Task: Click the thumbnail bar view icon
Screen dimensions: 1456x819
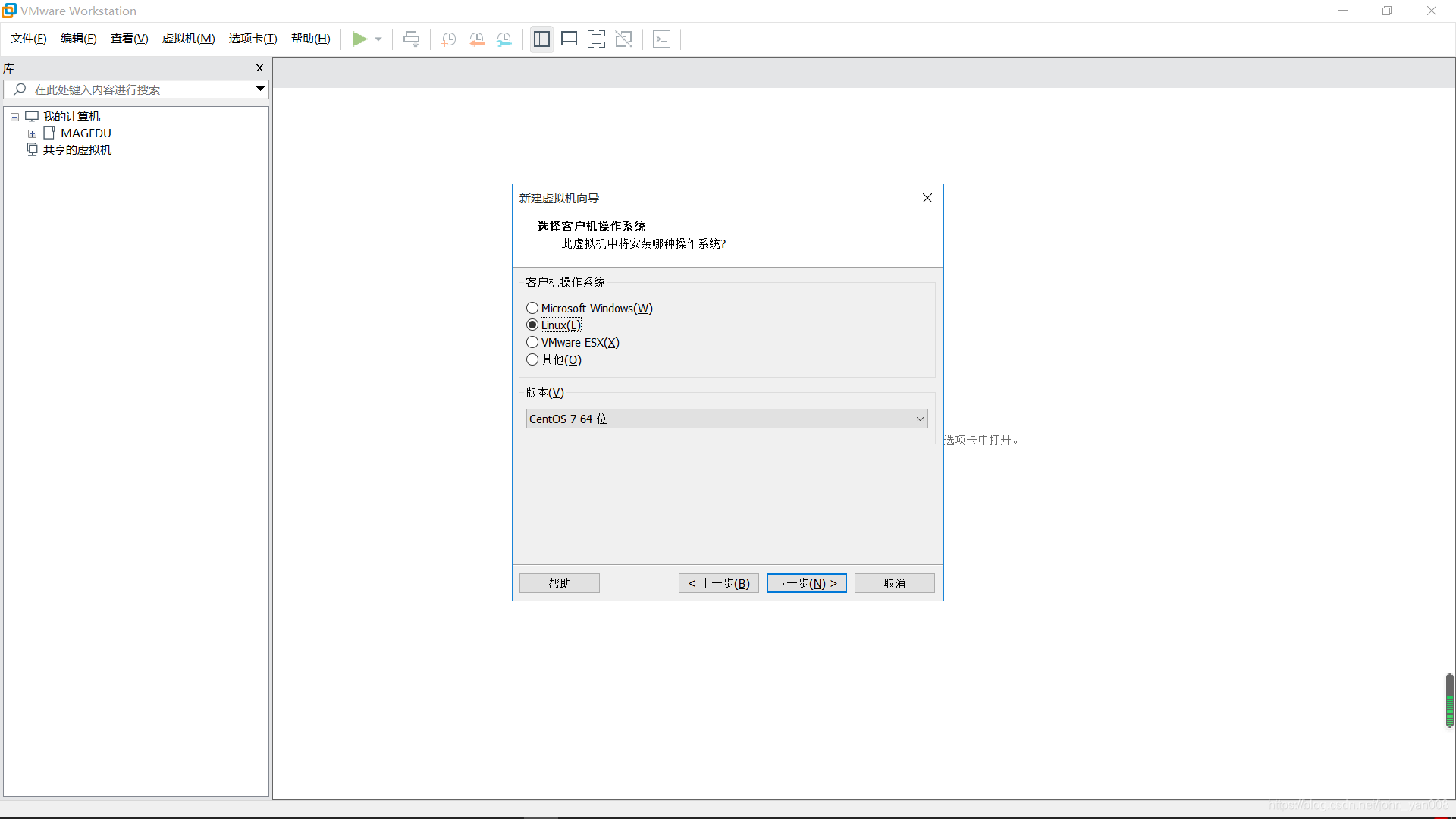Action: 569,39
